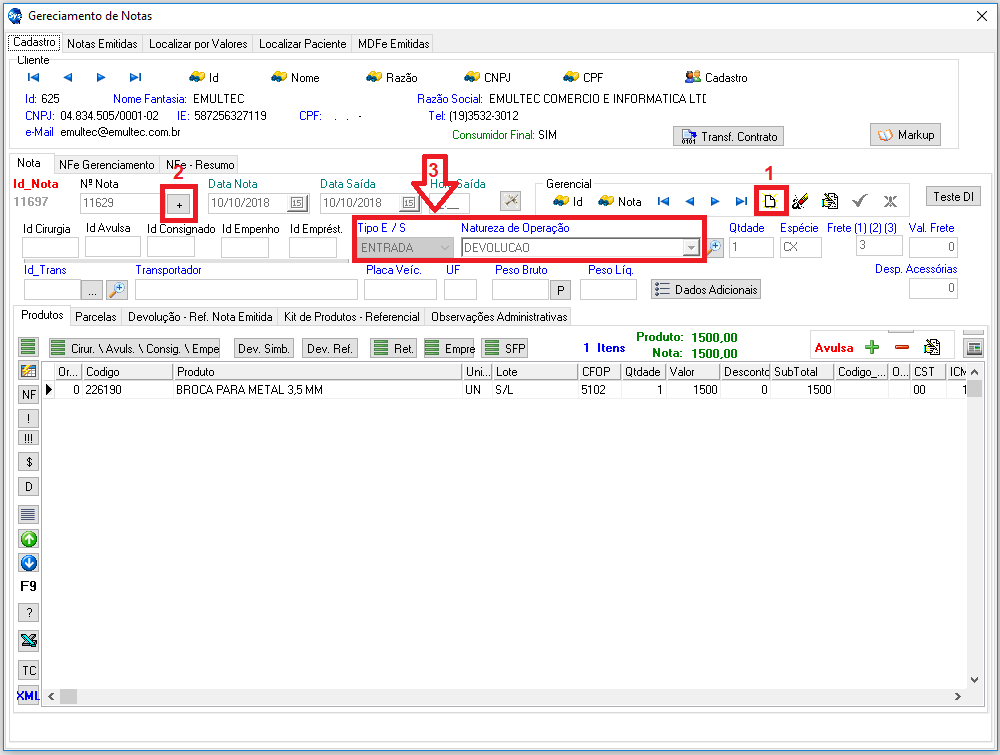Open the Parcelas tab
1000x755 pixels.
pyautogui.click(x=97, y=317)
